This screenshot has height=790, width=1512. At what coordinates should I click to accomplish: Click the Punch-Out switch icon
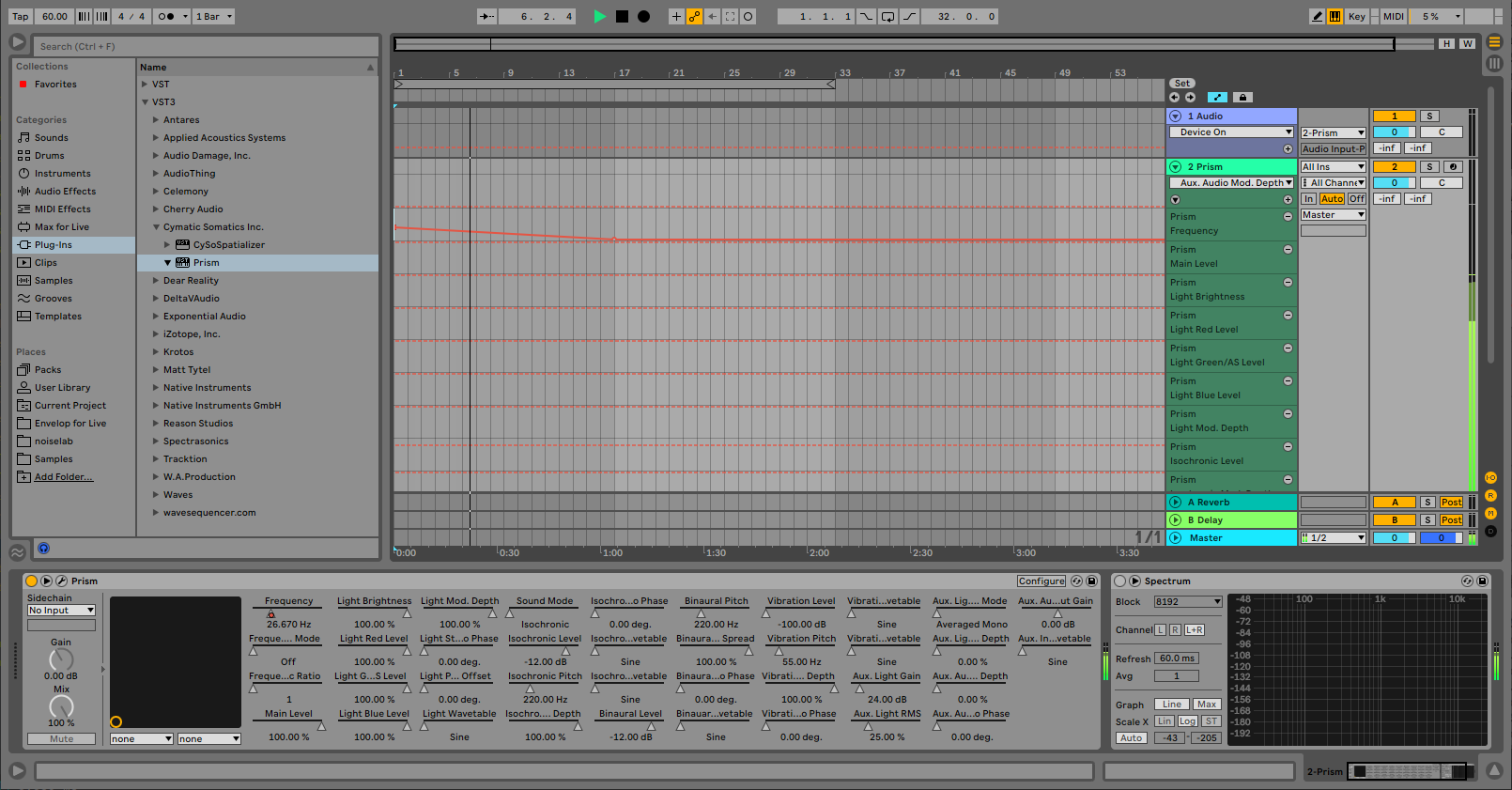click(x=909, y=16)
